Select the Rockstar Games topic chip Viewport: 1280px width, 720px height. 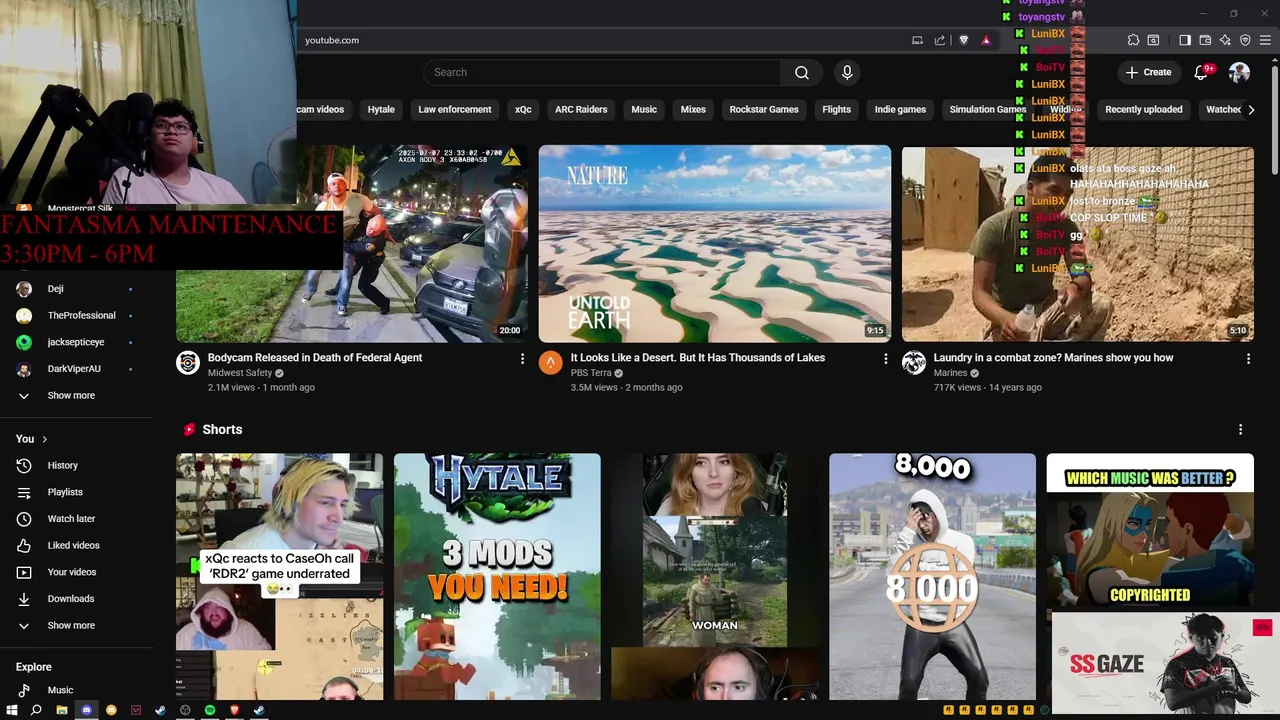(764, 110)
